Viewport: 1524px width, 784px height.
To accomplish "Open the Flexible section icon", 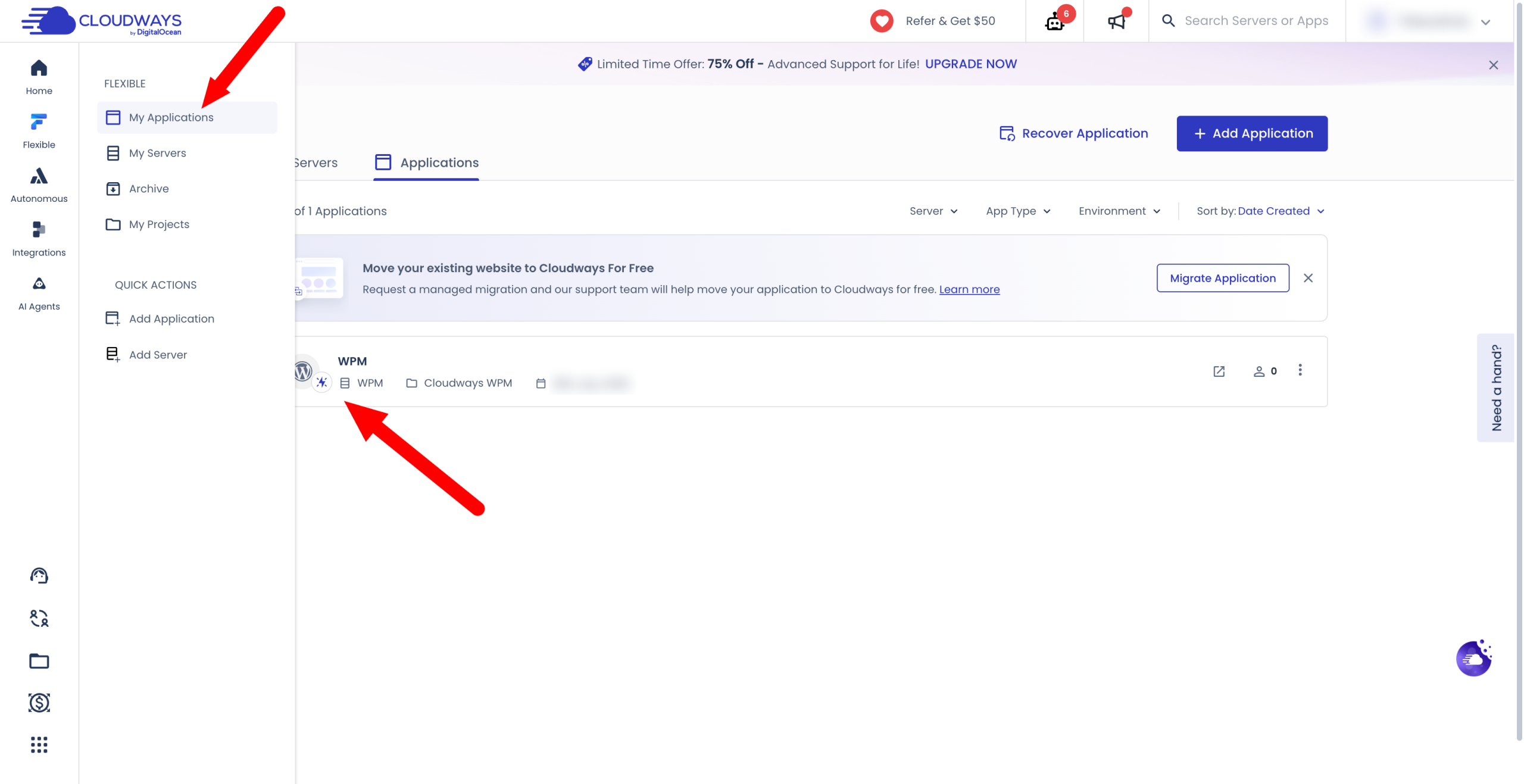I will click(39, 122).
